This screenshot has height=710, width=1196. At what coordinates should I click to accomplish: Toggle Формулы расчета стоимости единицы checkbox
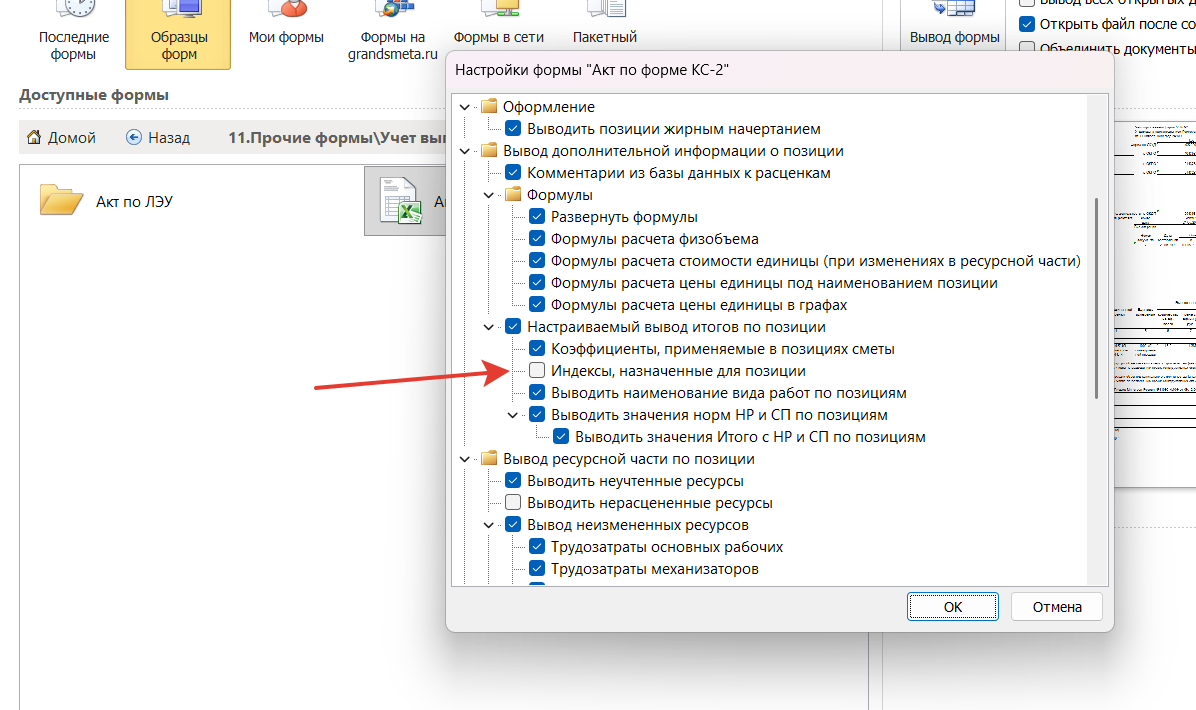point(537,261)
